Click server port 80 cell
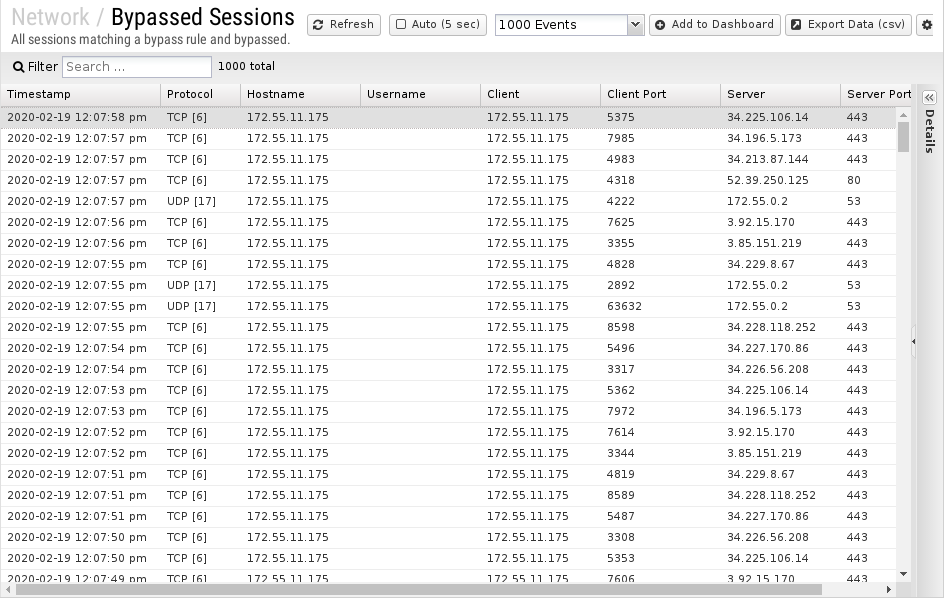Viewport: 944px width, 598px height. [x=868, y=181]
